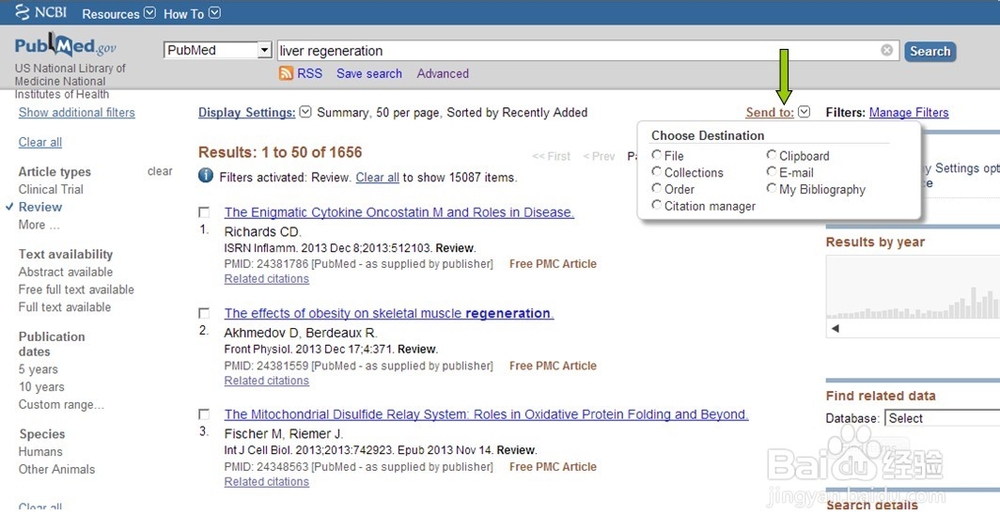Image resolution: width=1000 pixels, height=531 pixels.
Task: Filter by Other Animals species
Action: click(57, 469)
